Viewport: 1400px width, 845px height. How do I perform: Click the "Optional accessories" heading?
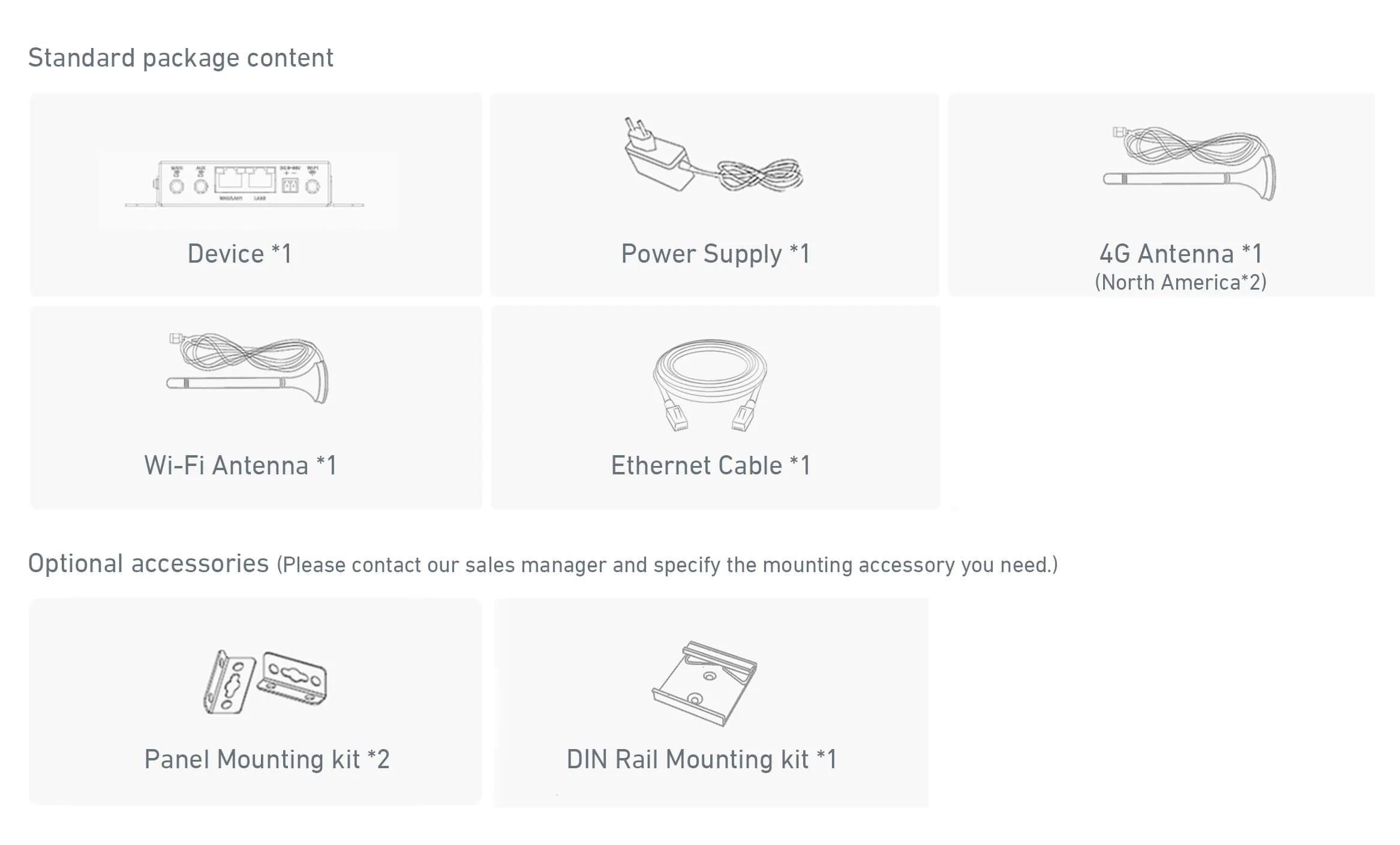tap(148, 564)
